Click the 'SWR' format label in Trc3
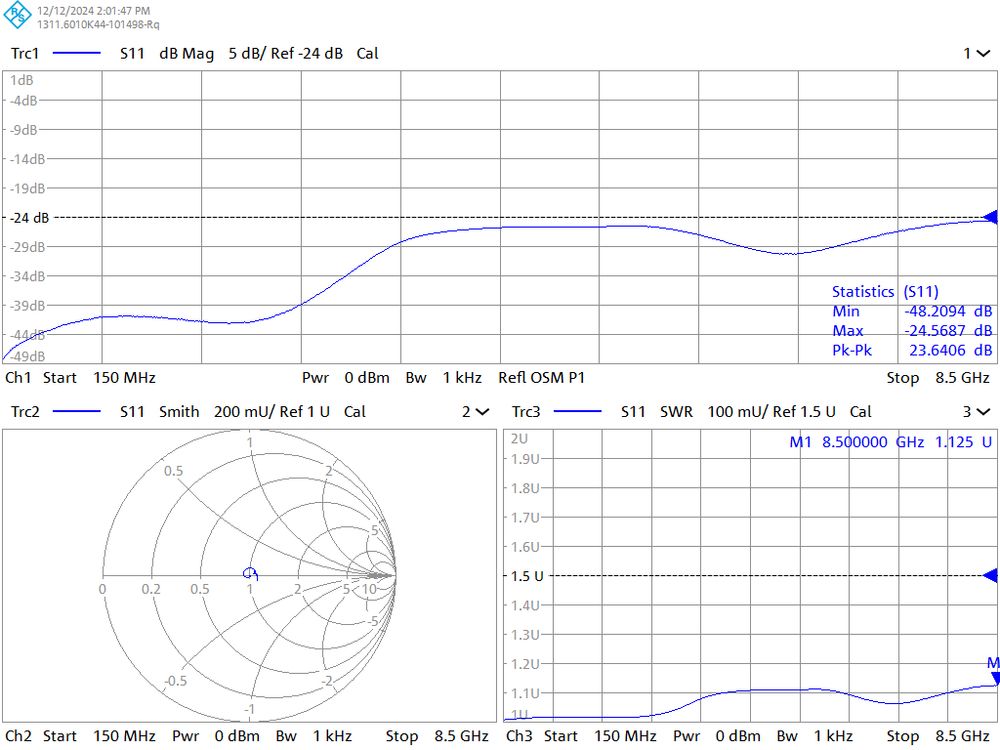1000x750 pixels. (x=677, y=412)
